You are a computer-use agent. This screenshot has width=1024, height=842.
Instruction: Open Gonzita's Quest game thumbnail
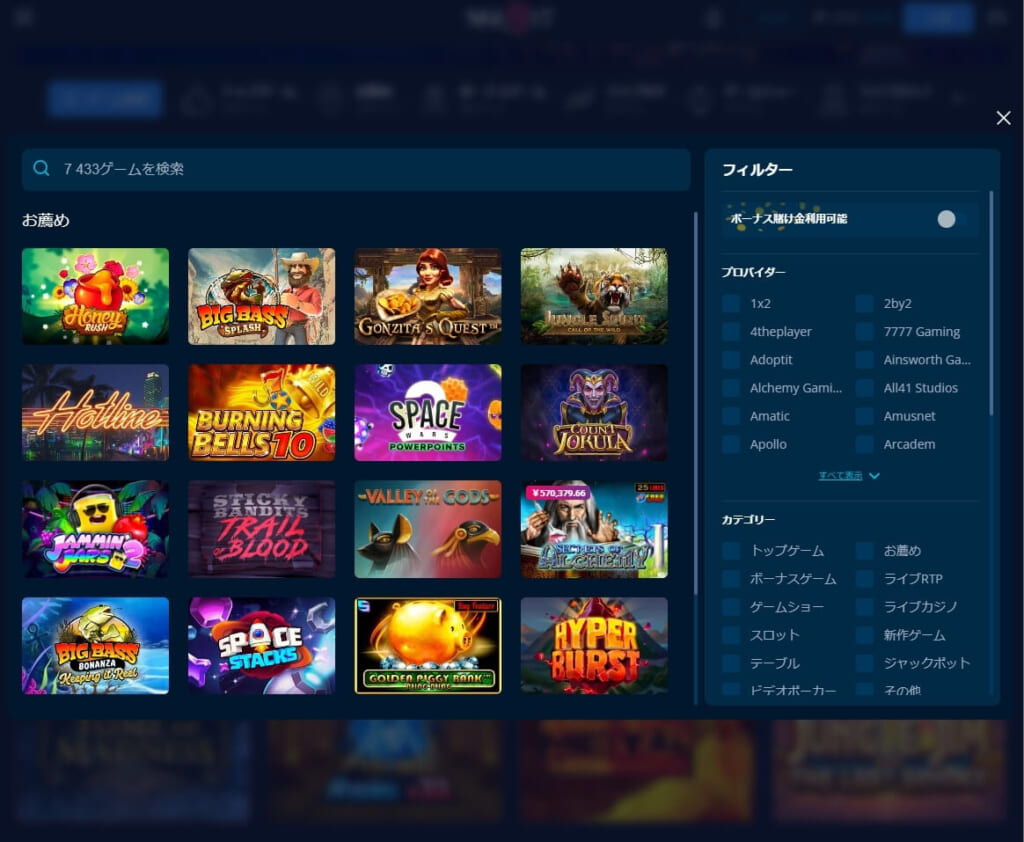click(x=428, y=296)
